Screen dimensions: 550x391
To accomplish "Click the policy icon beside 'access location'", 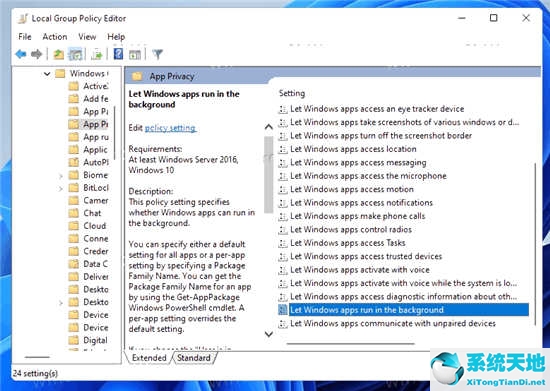I will pos(283,149).
